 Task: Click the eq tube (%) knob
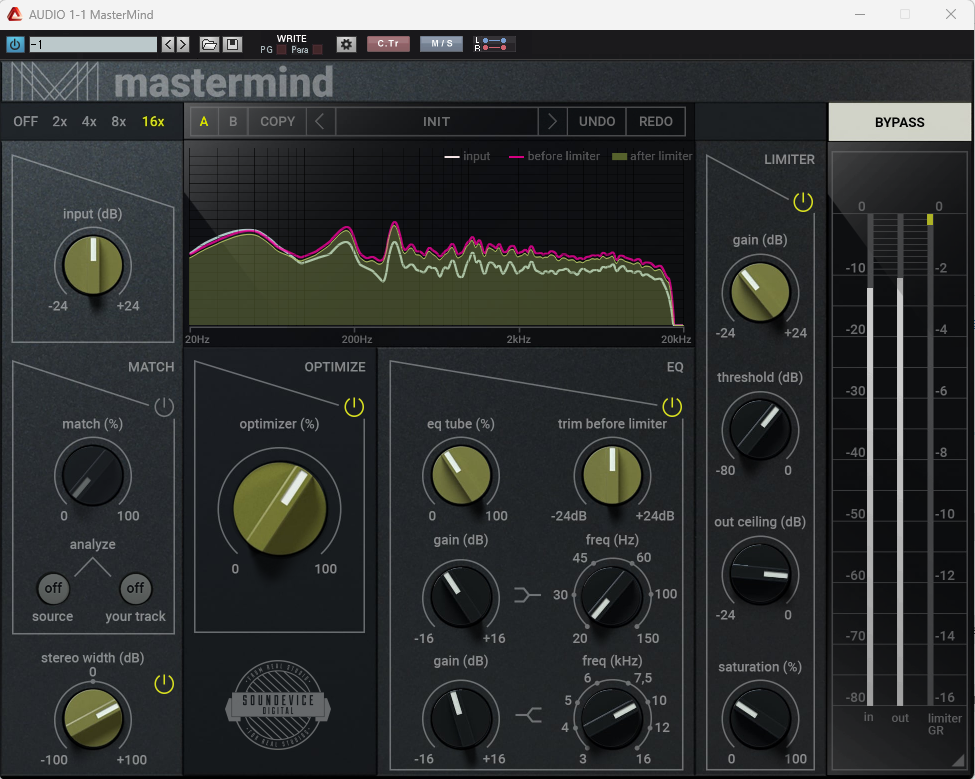coord(461,476)
